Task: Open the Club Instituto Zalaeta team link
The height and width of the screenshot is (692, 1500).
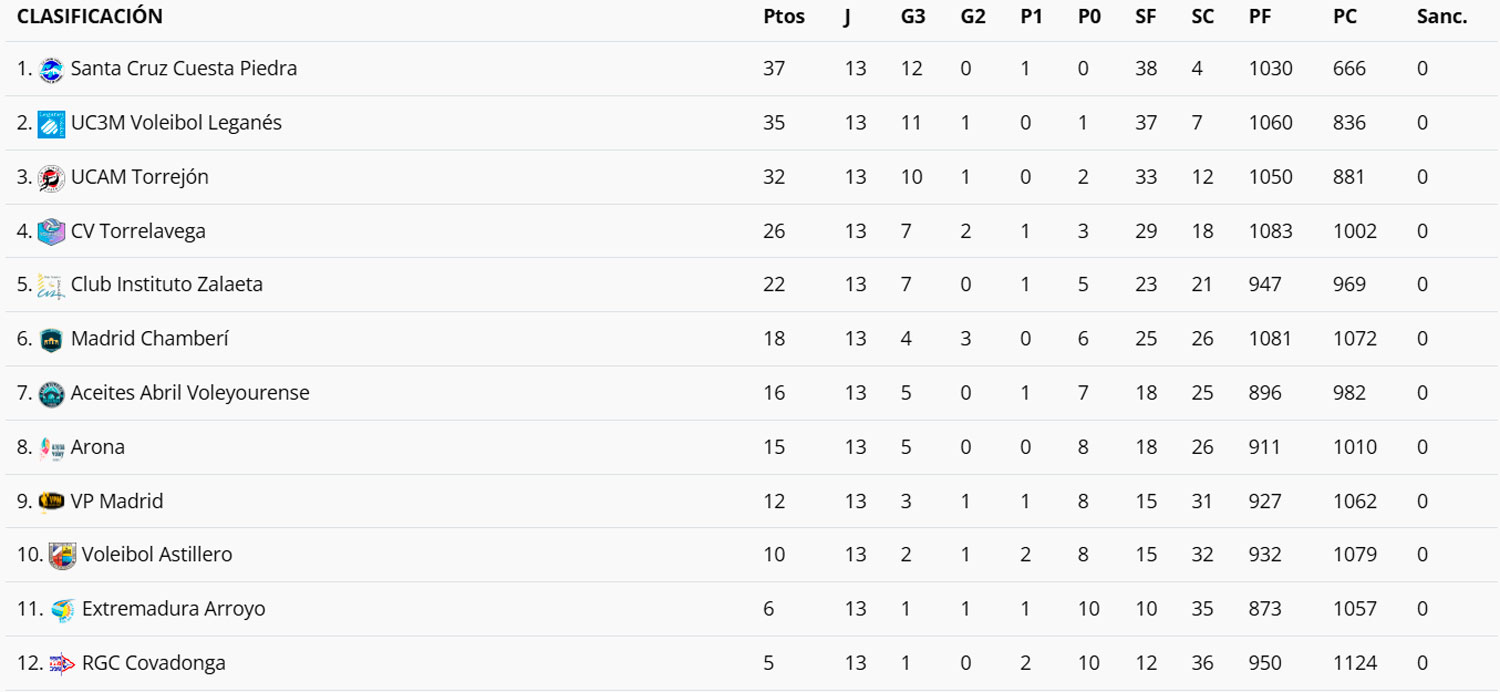Action: point(166,285)
